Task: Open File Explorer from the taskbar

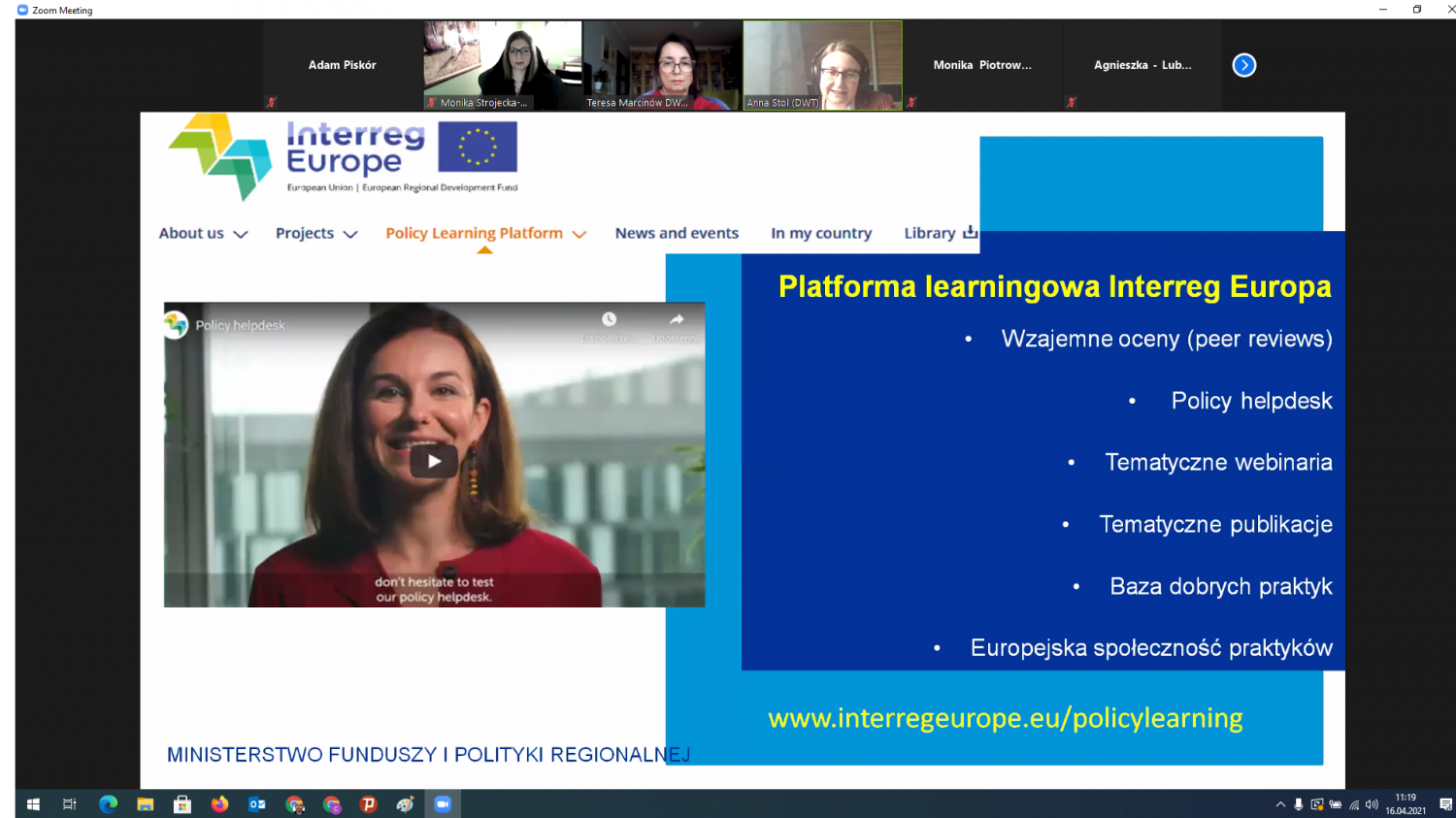Action: (145, 803)
